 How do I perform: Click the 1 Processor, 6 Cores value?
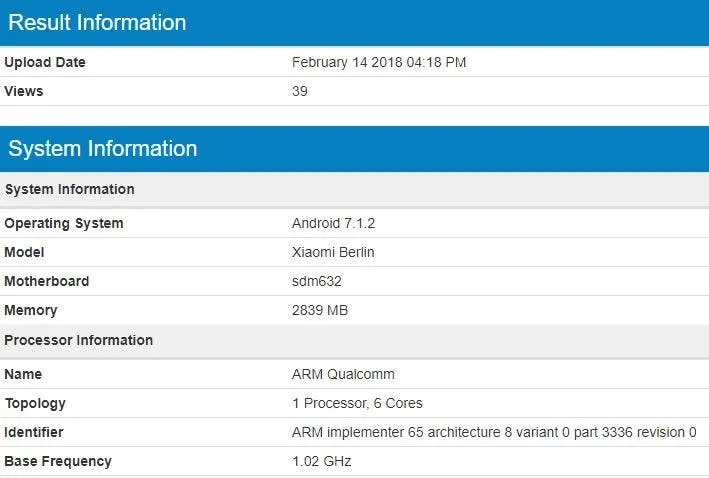coord(357,403)
